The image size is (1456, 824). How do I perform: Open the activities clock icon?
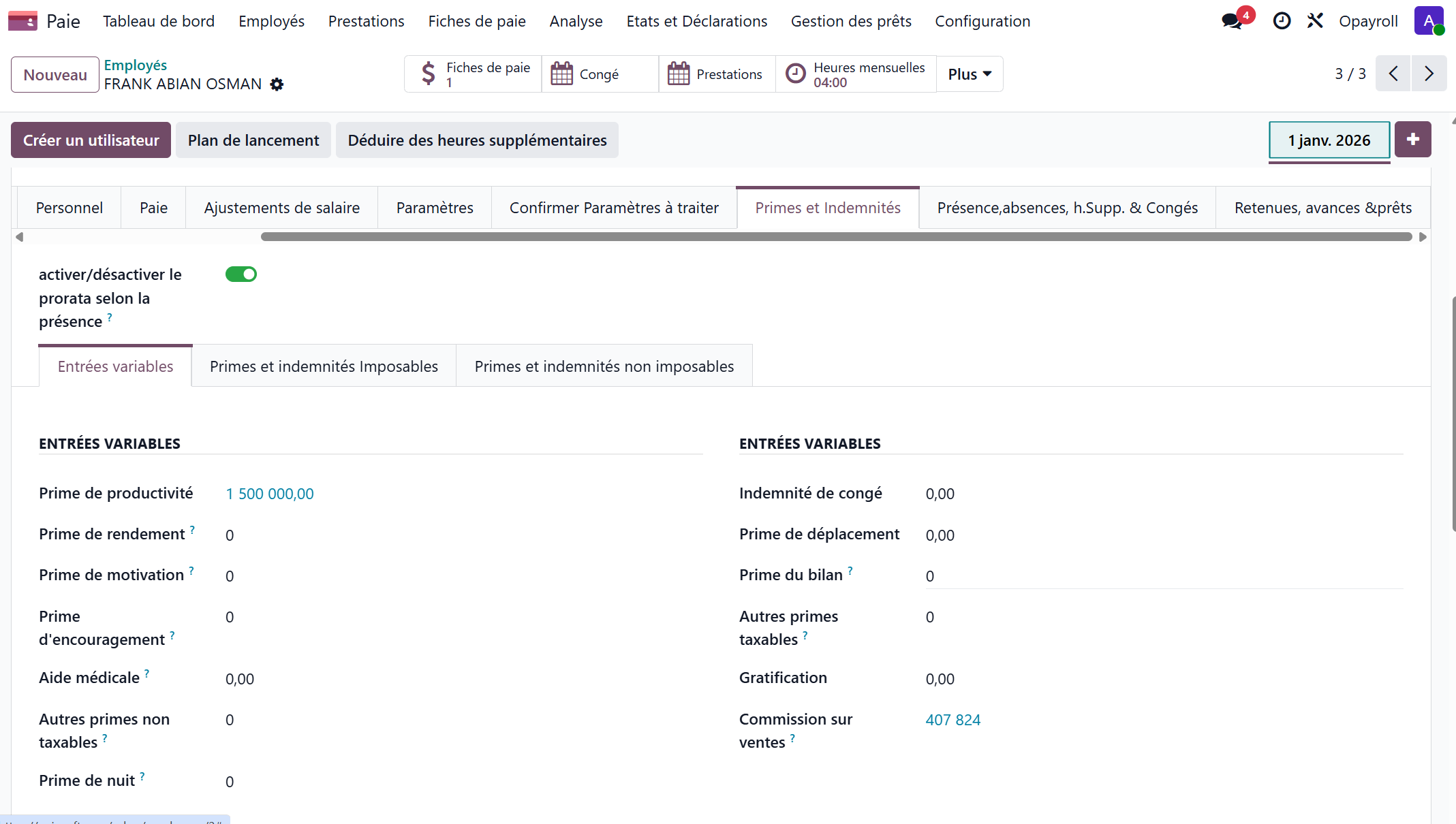(x=1282, y=21)
